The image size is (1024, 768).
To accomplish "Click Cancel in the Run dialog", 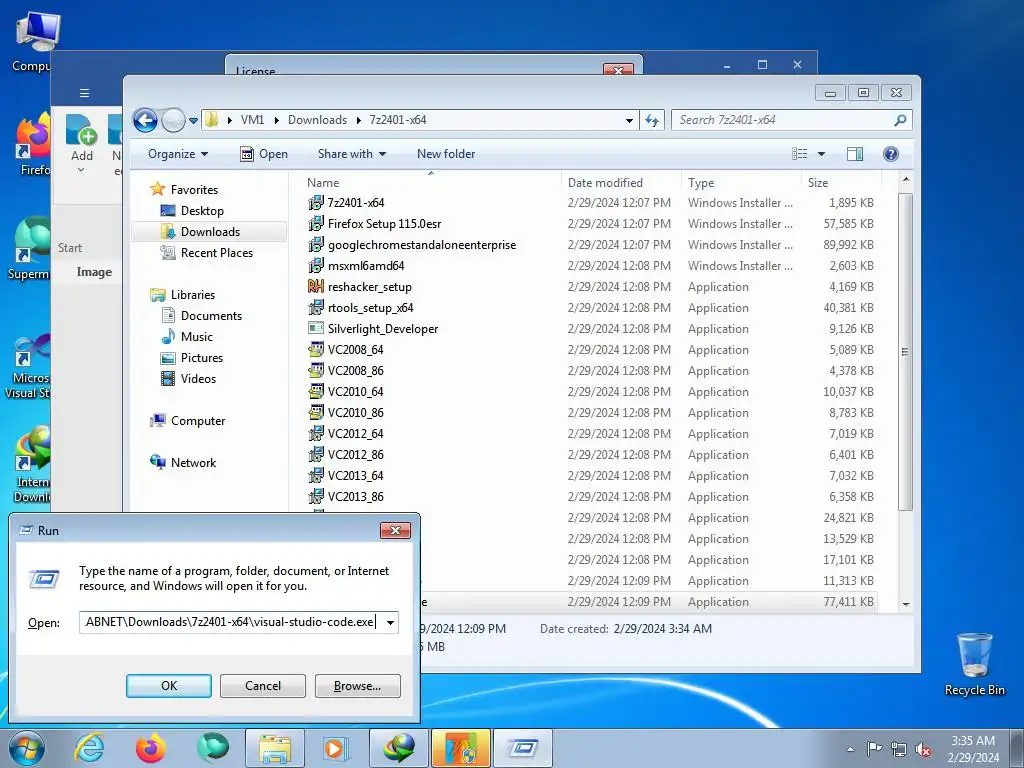I will click(x=263, y=686).
